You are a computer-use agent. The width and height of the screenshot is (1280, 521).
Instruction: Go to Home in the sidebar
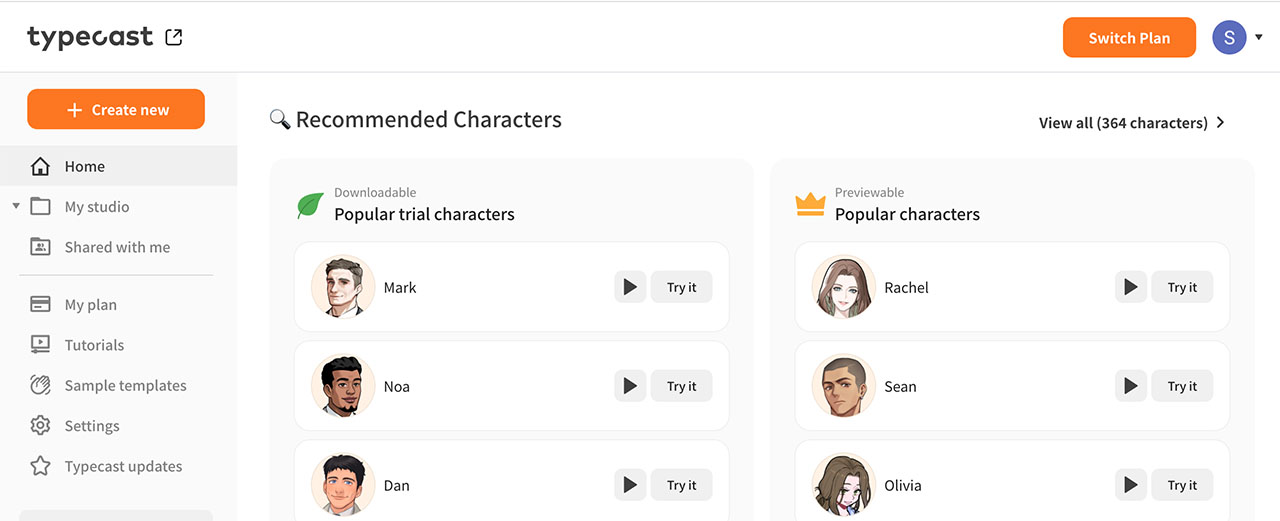pos(85,167)
